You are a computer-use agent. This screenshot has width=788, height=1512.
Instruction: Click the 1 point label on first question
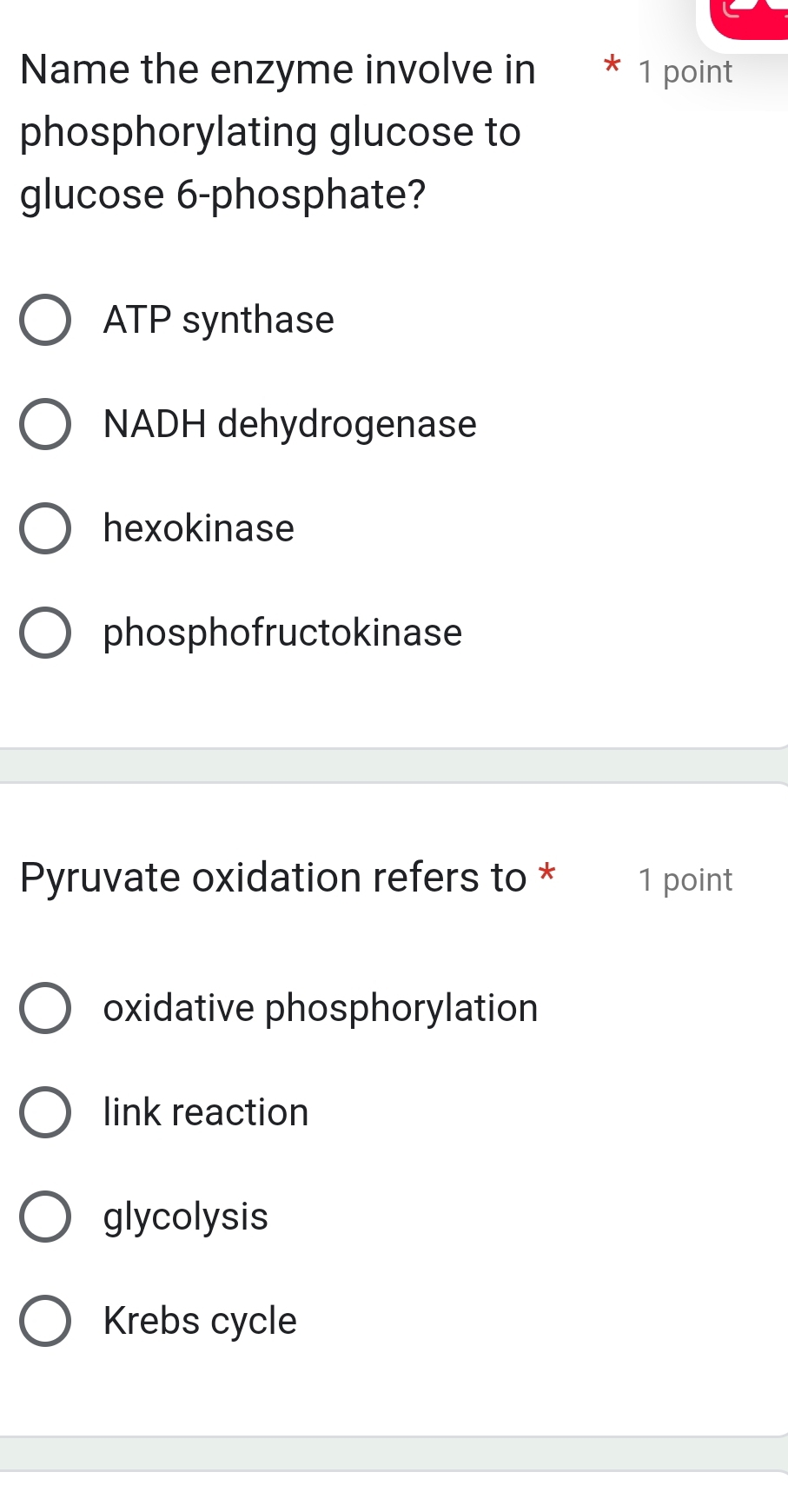click(685, 72)
